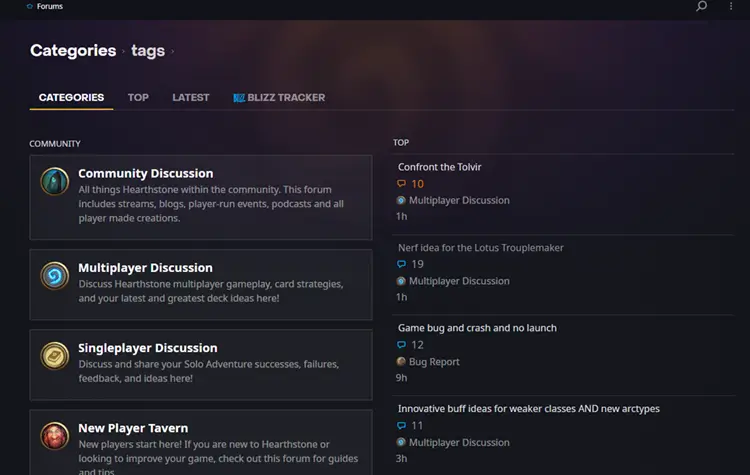Click category badge under Innovative buff ideas
This screenshot has height=475, width=750.
[x=401, y=442]
